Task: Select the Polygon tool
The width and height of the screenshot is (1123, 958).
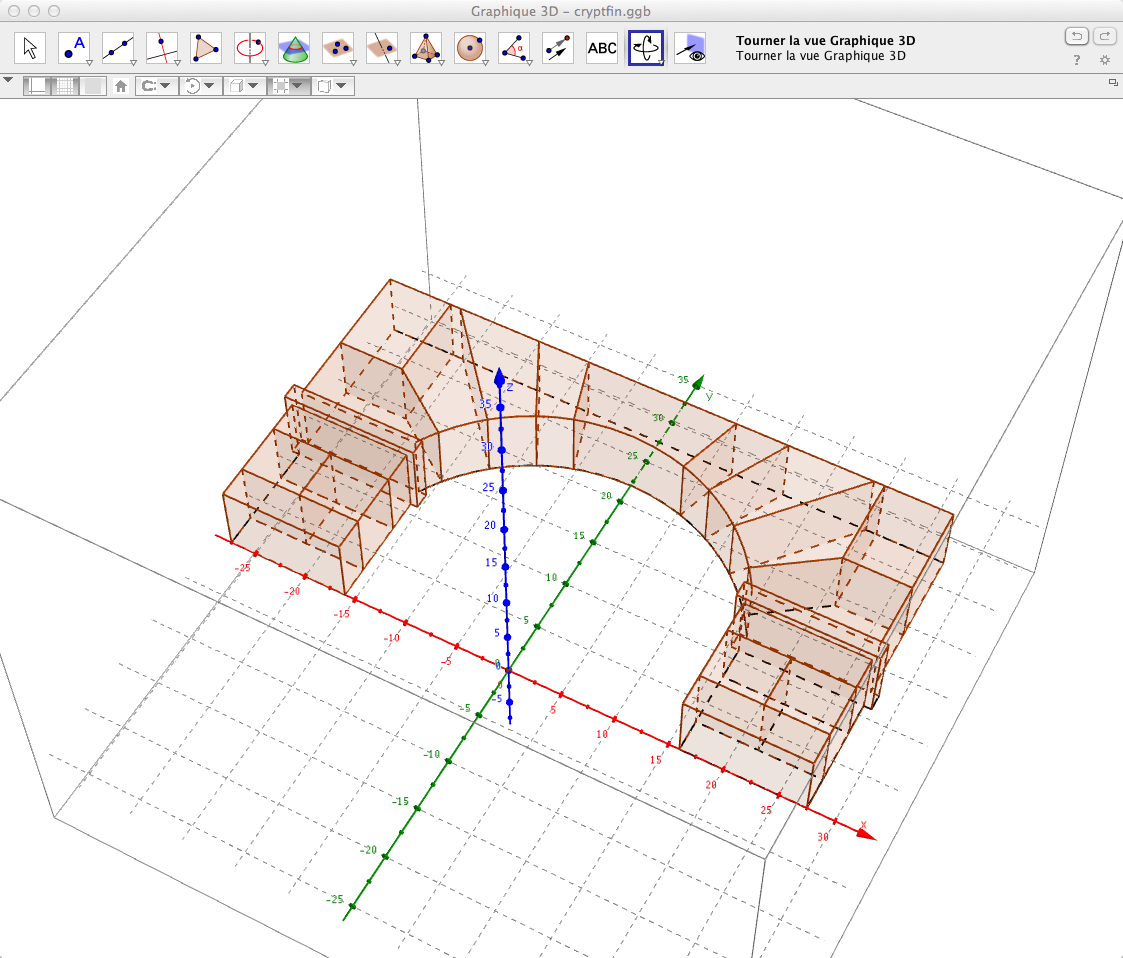Action: [x=206, y=48]
